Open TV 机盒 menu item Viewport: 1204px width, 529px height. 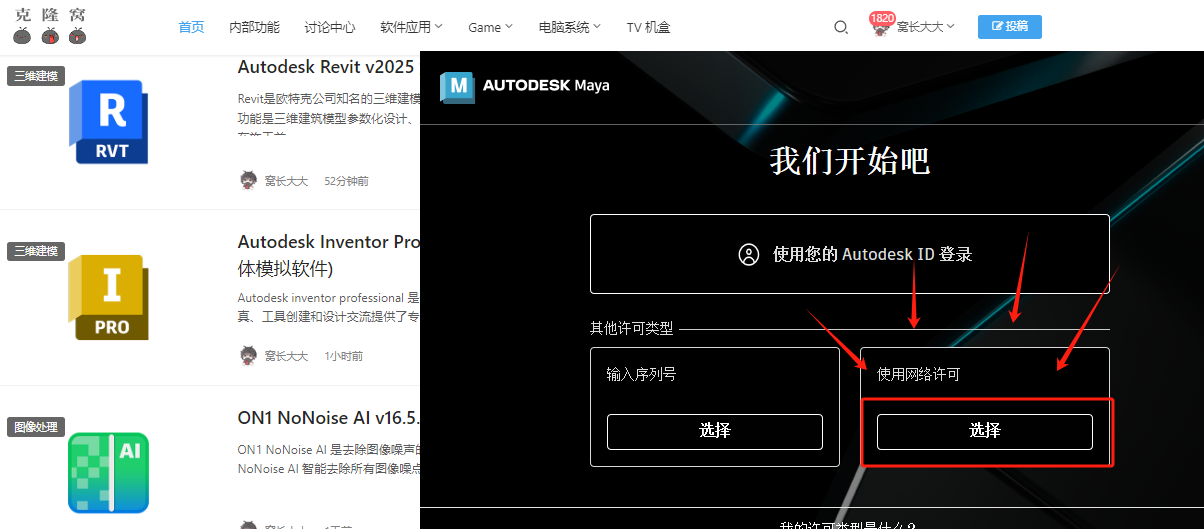tap(648, 27)
